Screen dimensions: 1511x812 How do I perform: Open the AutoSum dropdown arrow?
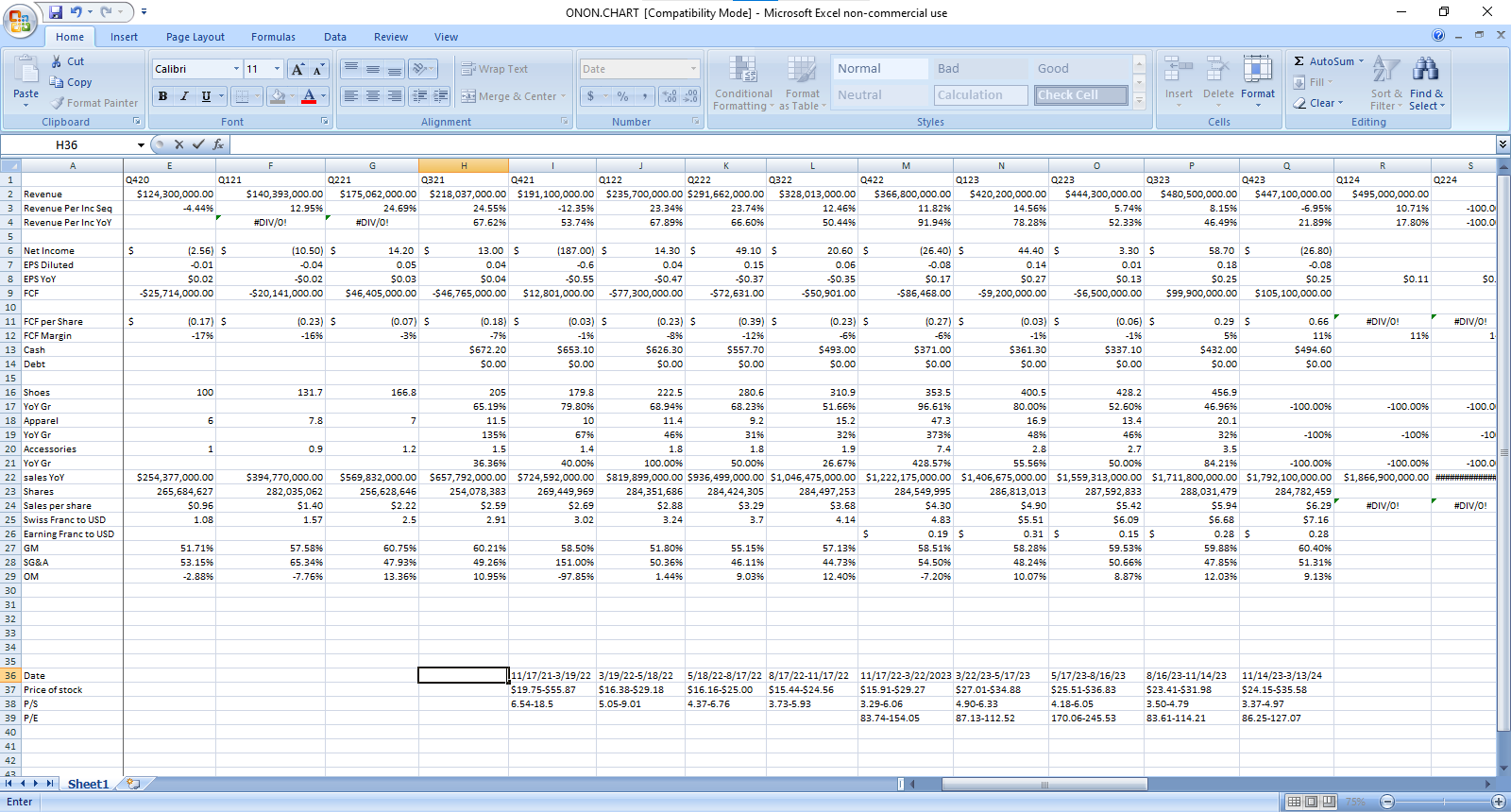tap(1361, 61)
